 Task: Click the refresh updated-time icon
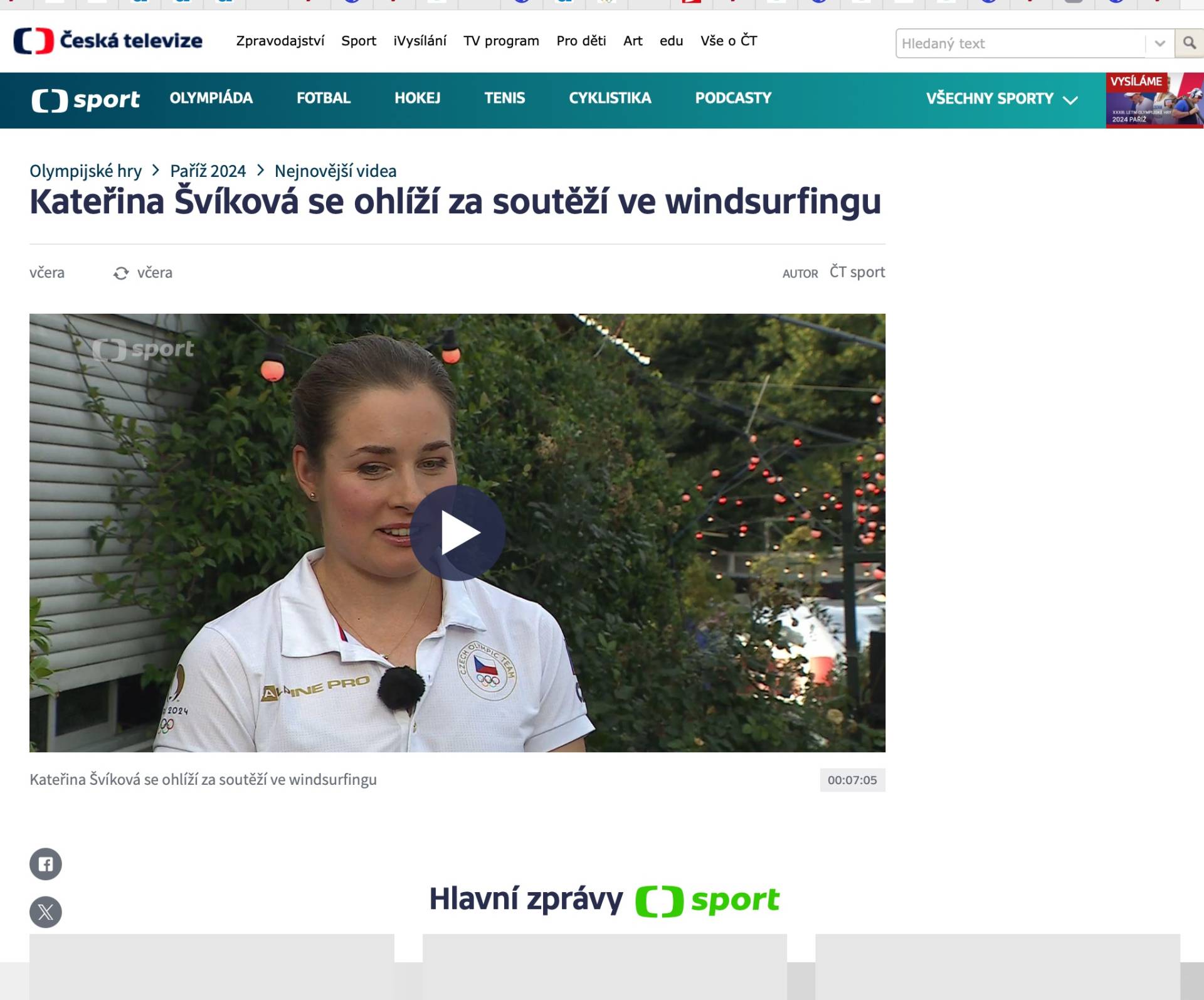[x=121, y=273]
